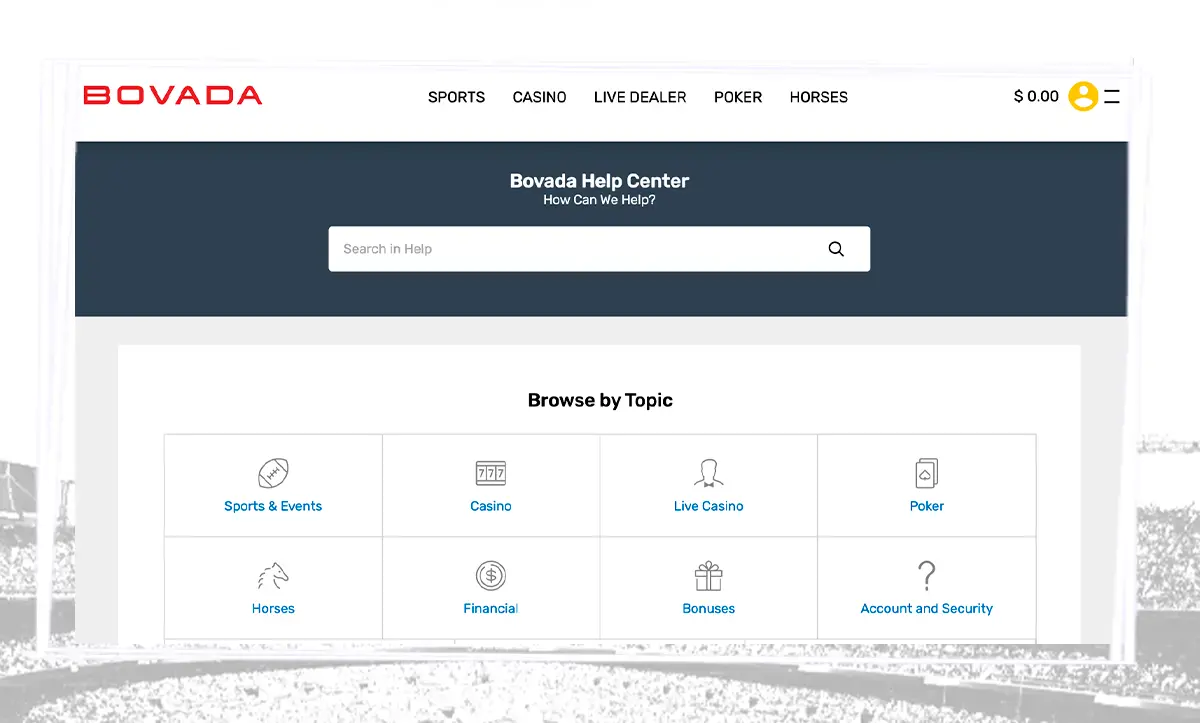Check your $0.00 account balance
This screenshot has width=1200, height=723.
pyautogui.click(x=1035, y=96)
